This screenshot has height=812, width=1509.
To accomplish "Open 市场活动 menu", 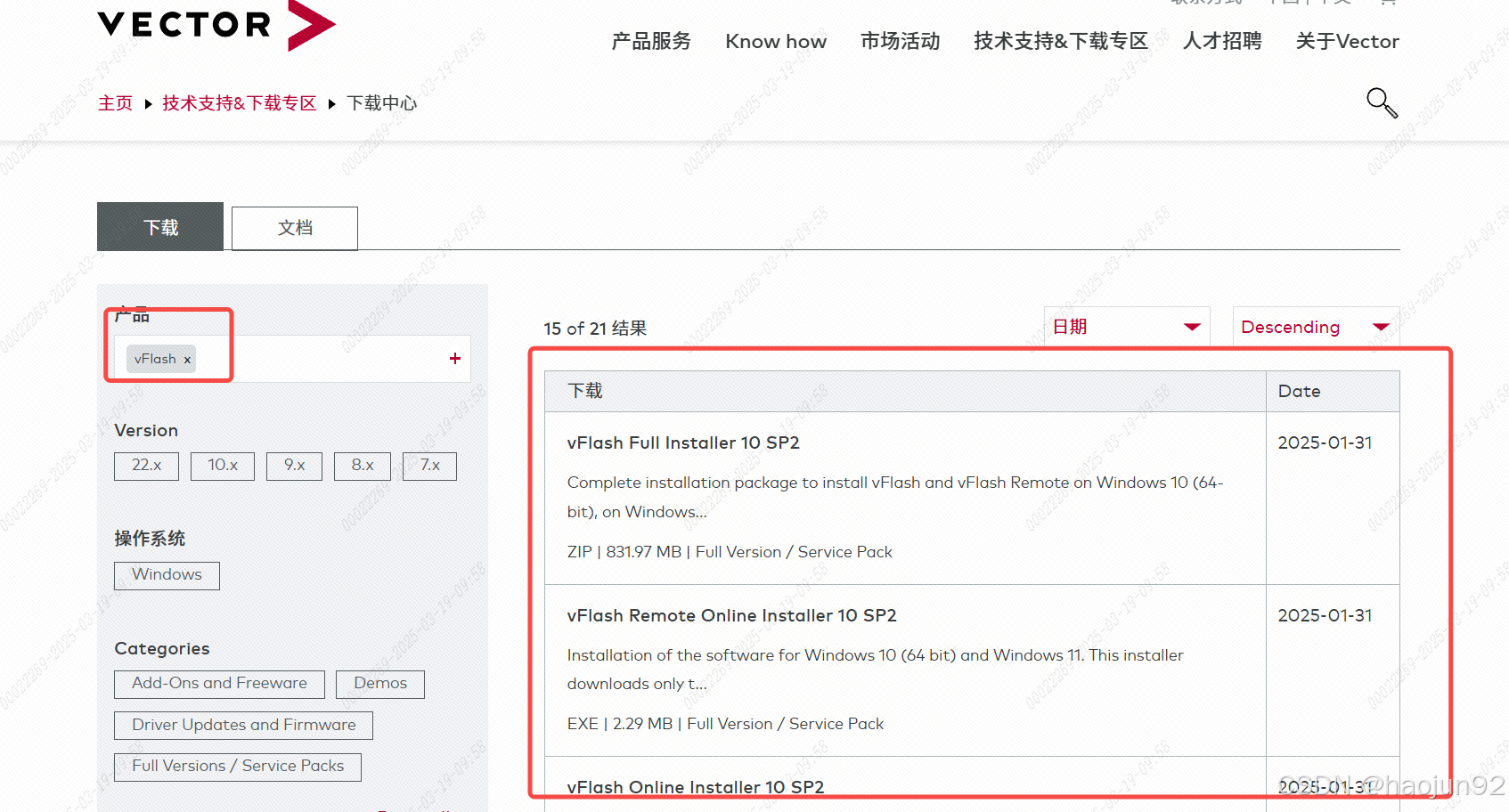I will [900, 41].
